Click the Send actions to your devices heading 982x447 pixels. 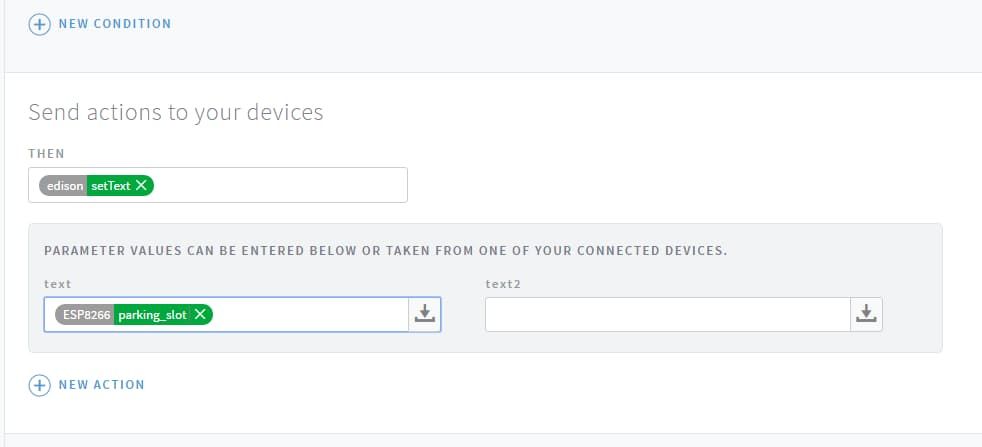[x=176, y=112]
